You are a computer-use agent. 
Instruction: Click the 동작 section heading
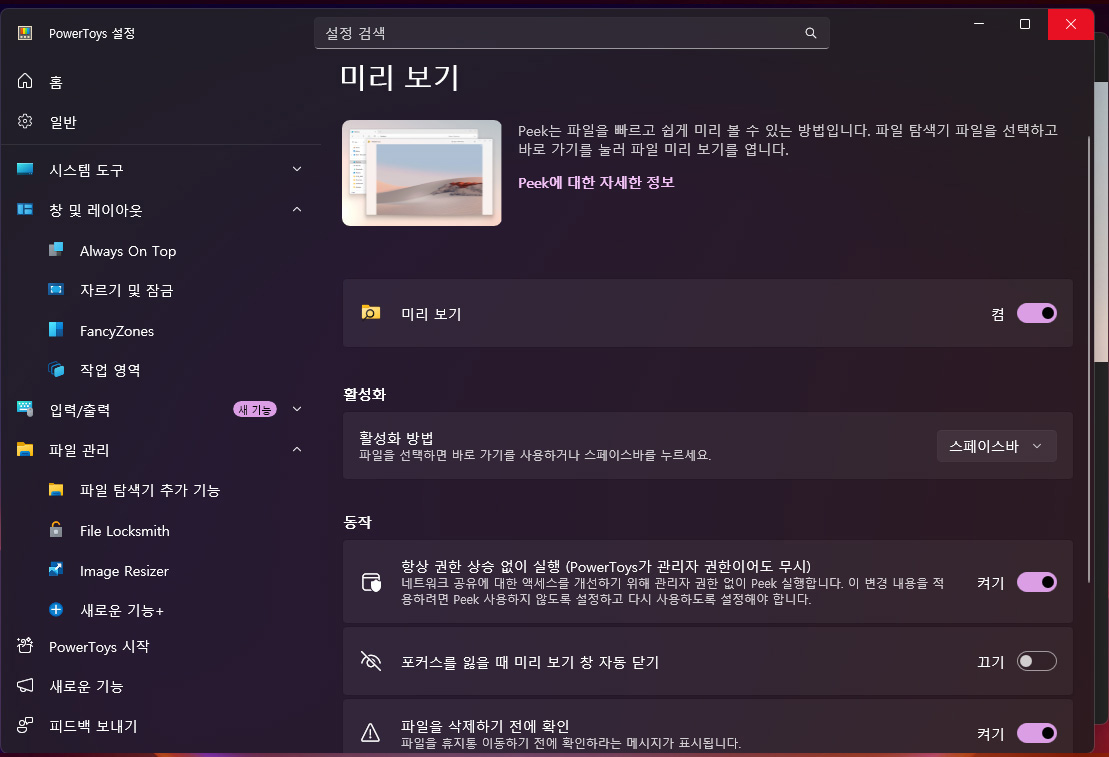(x=357, y=522)
